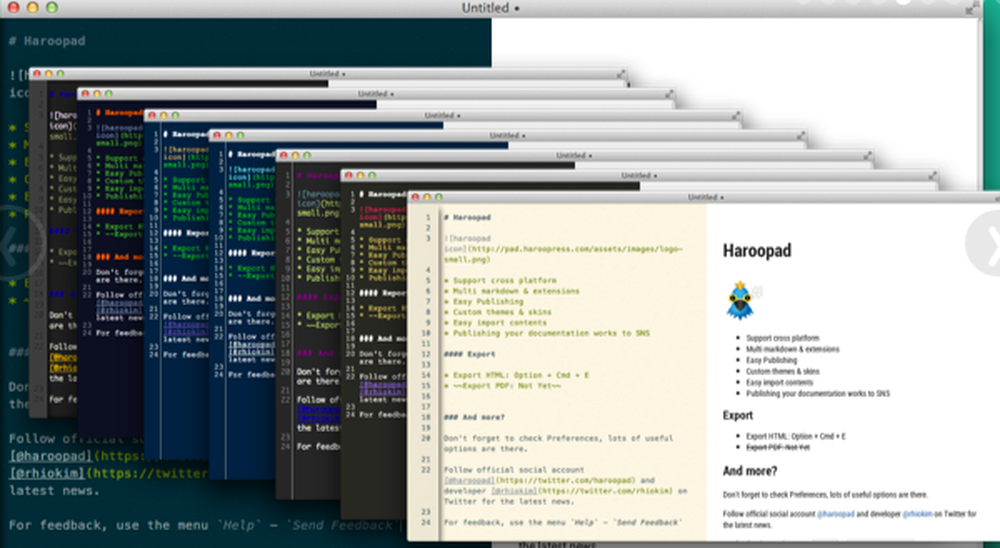Click [@haroopad] in the large background teal editor
Screen dimensions: 1000x548
click(51, 456)
